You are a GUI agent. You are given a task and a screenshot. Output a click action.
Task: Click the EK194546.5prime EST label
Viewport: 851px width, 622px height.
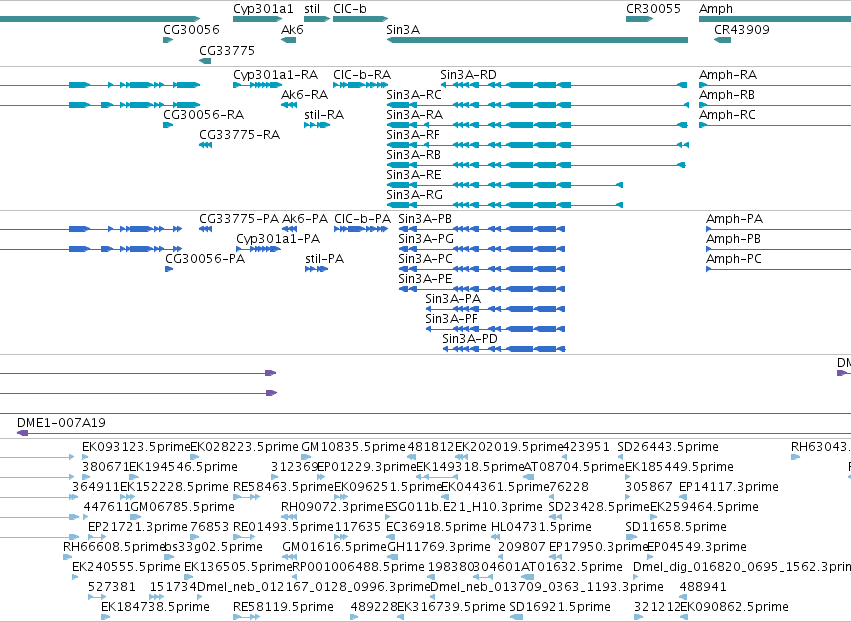click(183, 467)
